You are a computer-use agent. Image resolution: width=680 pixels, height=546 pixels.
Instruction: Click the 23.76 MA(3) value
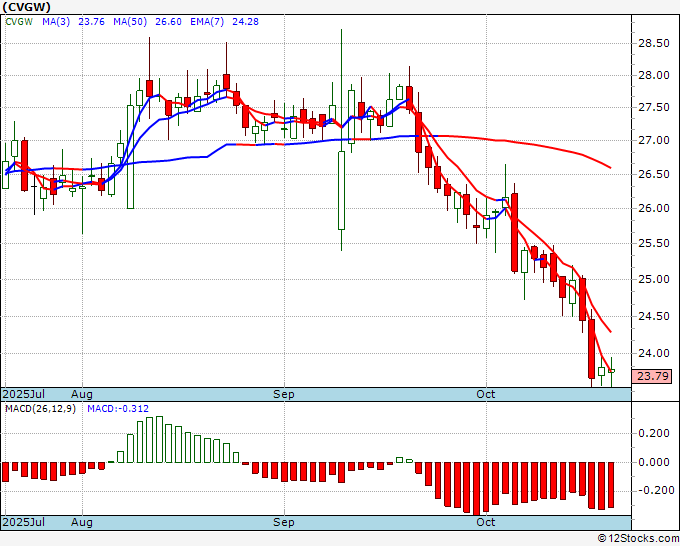click(x=92, y=22)
